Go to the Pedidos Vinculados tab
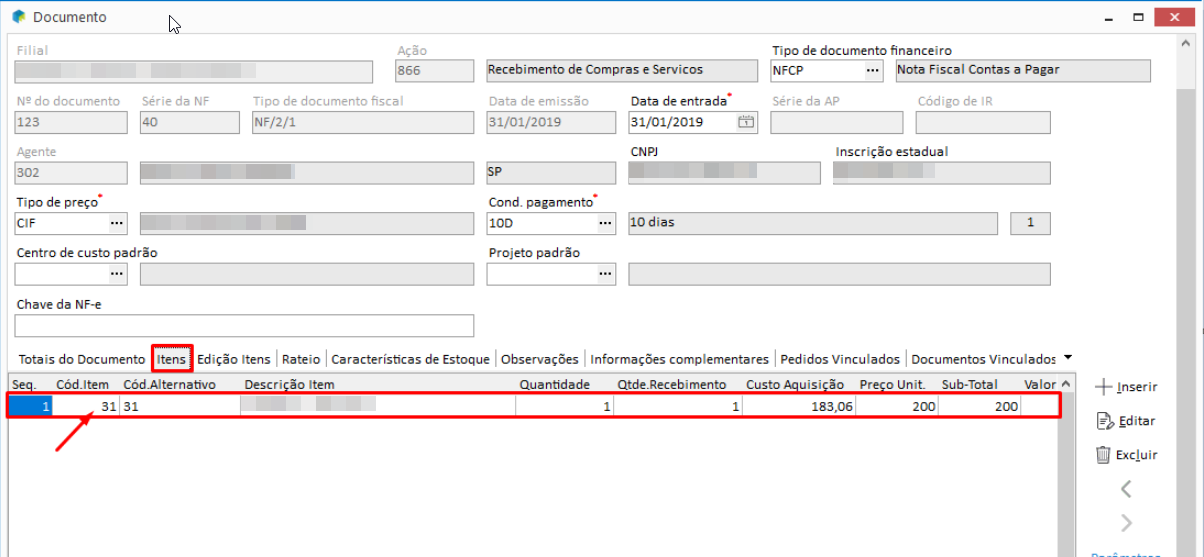Image resolution: width=1204 pixels, height=557 pixels. pos(840,359)
